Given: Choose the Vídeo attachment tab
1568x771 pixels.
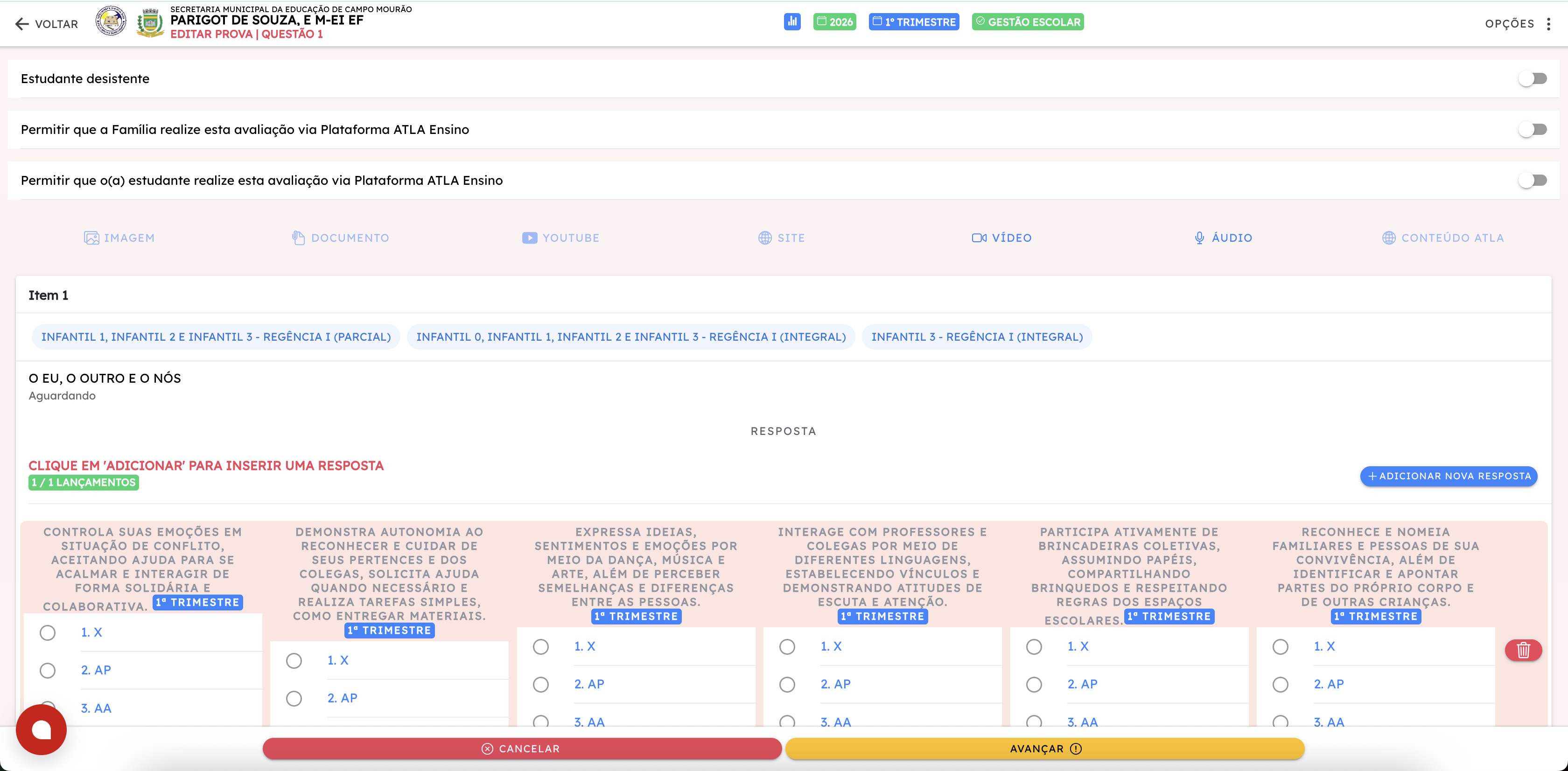Looking at the screenshot, I should (1001, 238).
